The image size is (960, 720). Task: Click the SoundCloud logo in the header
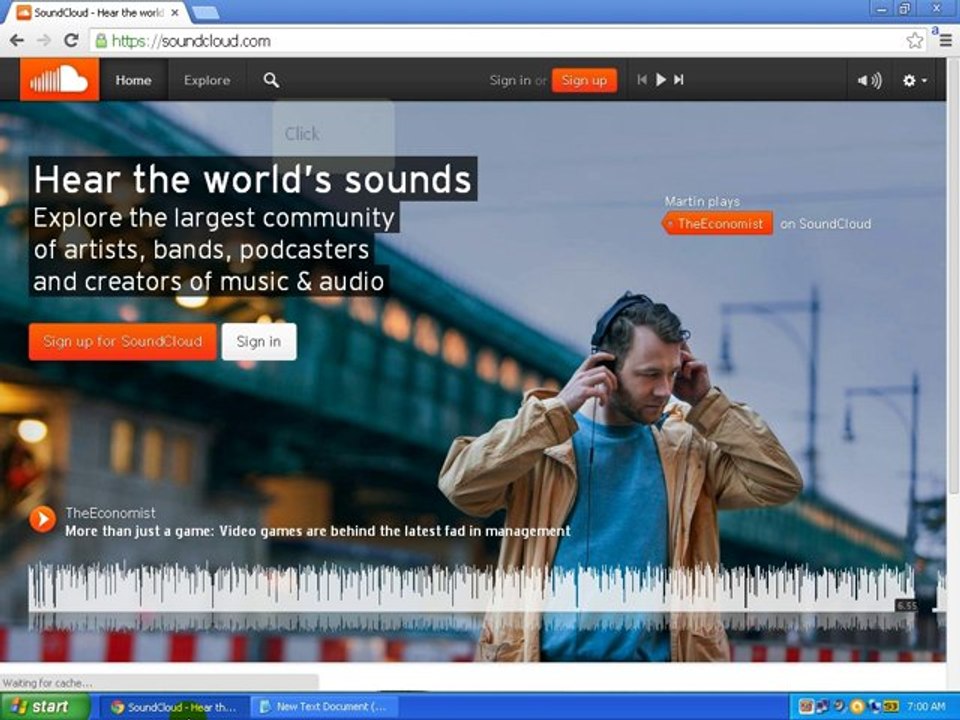coord(59,80)
